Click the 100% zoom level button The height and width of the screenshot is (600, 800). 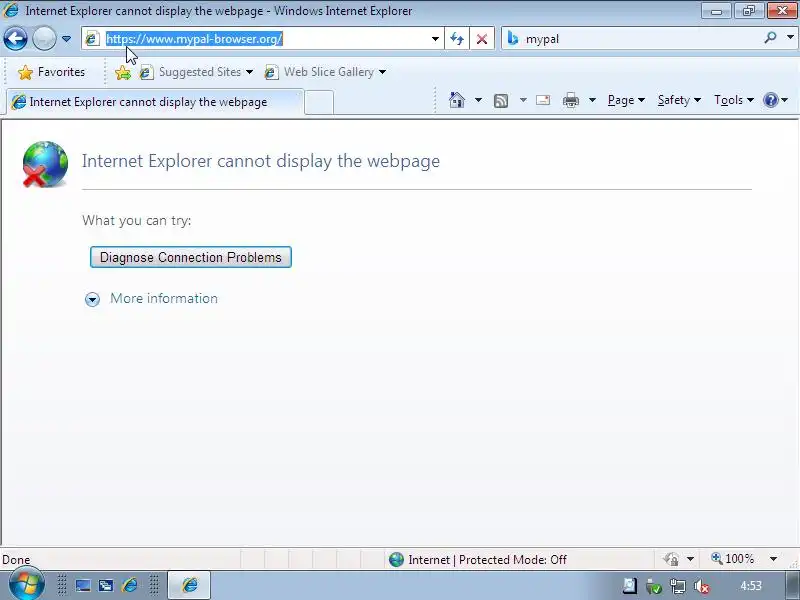coord(732,559)
